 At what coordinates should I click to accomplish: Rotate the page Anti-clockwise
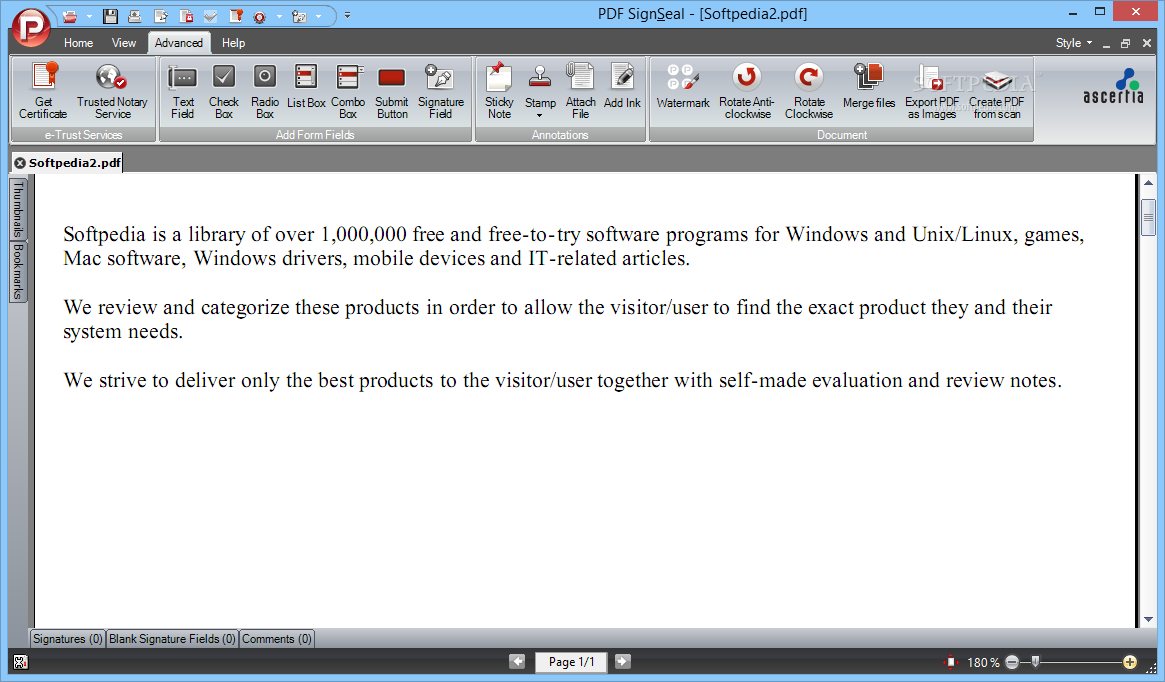[747, 91]
